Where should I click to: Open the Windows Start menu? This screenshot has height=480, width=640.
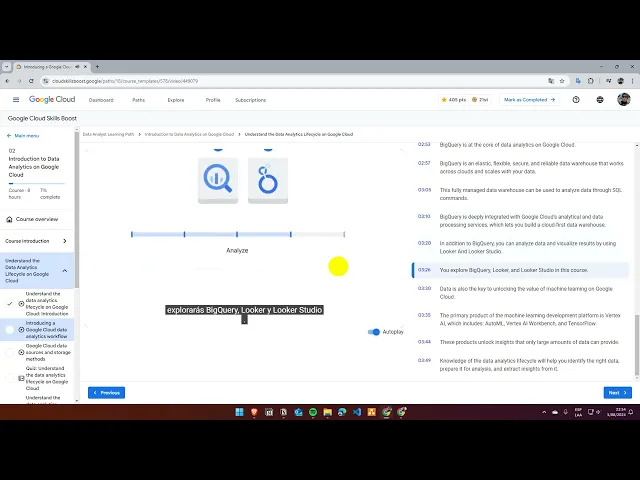(x=240, y=412)
